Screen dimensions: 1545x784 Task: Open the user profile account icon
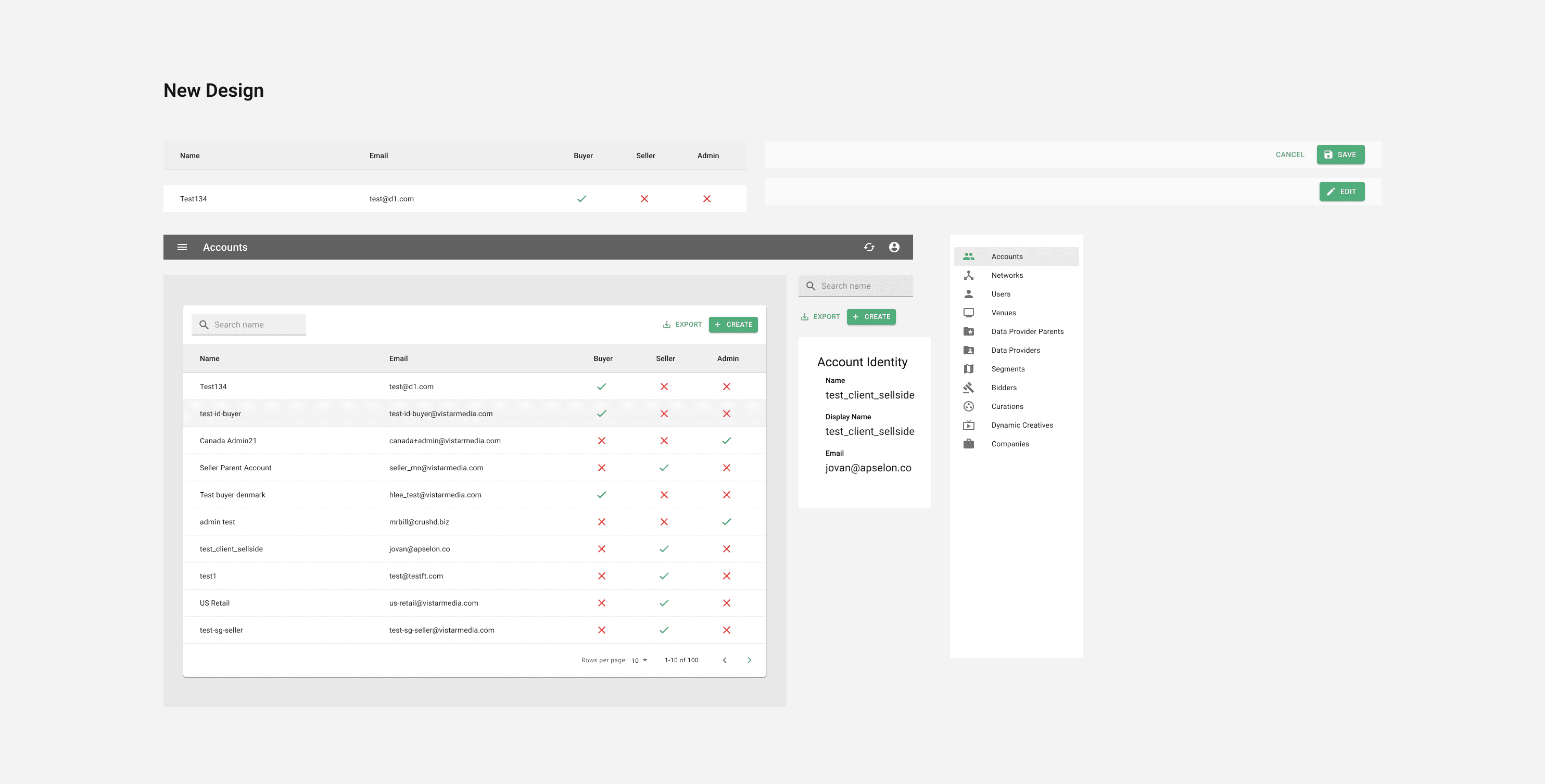click(894, 247)
